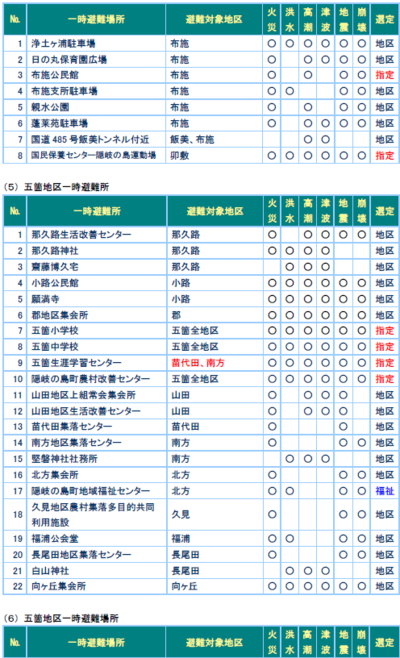
Task: Select '南方地区集落センター' entry
Action: [x=76, y=443]
